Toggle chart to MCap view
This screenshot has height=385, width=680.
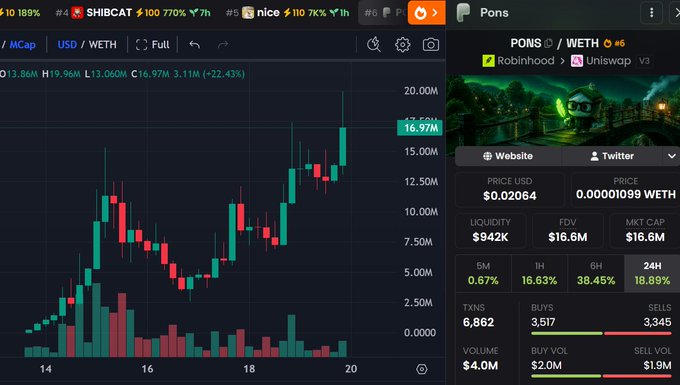(x=23, y=45)
